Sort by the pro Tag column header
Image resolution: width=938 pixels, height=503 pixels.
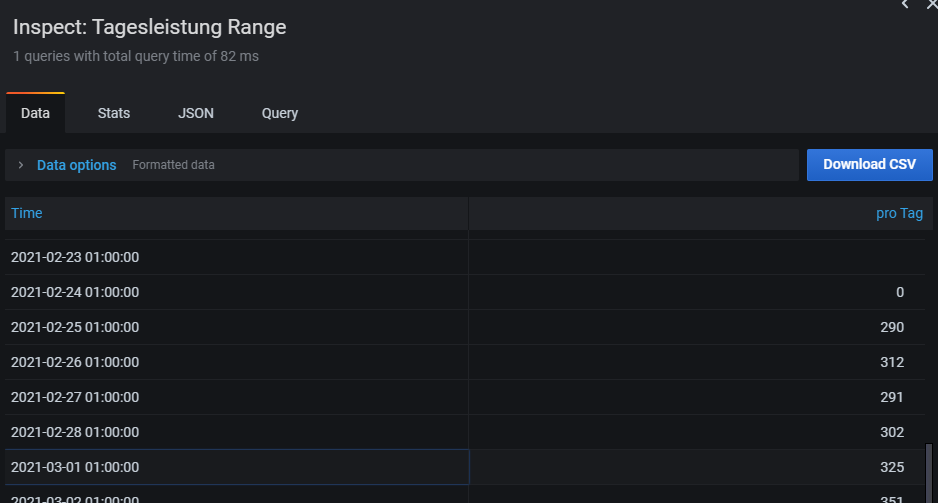coord(899,213)
